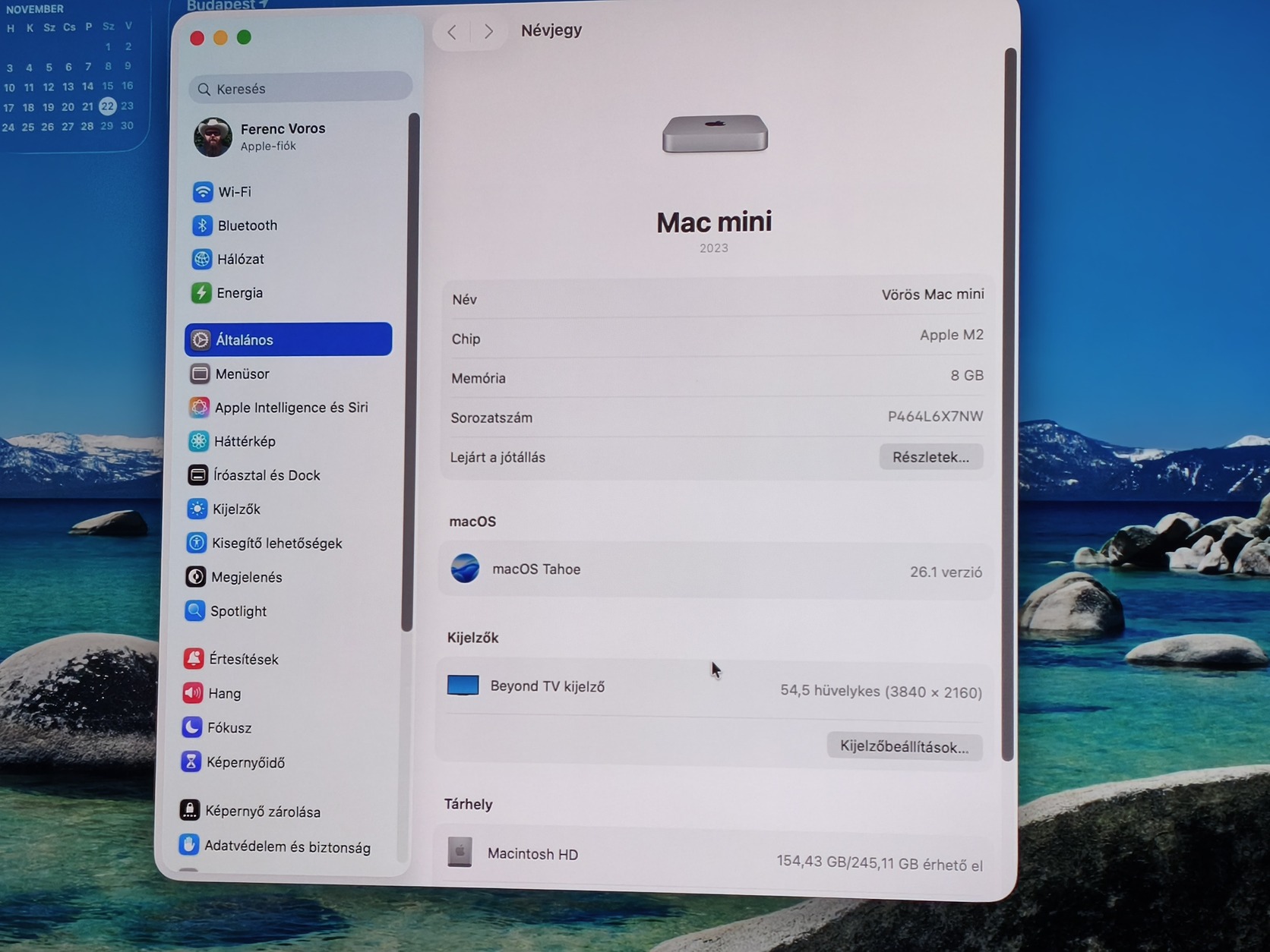
Task: Click serial number P464L6X7NW
Action: [935, 416]
